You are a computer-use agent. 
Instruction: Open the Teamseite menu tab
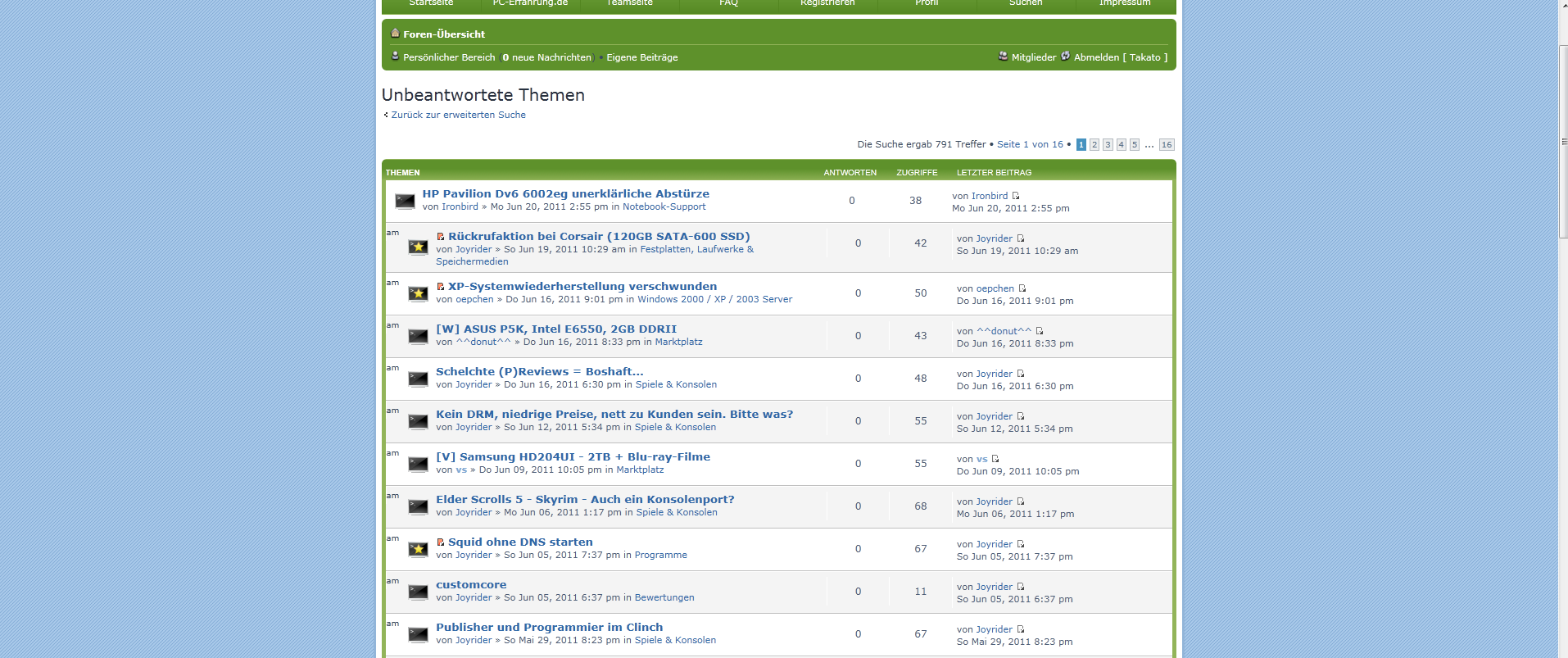click(x=629, y=3)
